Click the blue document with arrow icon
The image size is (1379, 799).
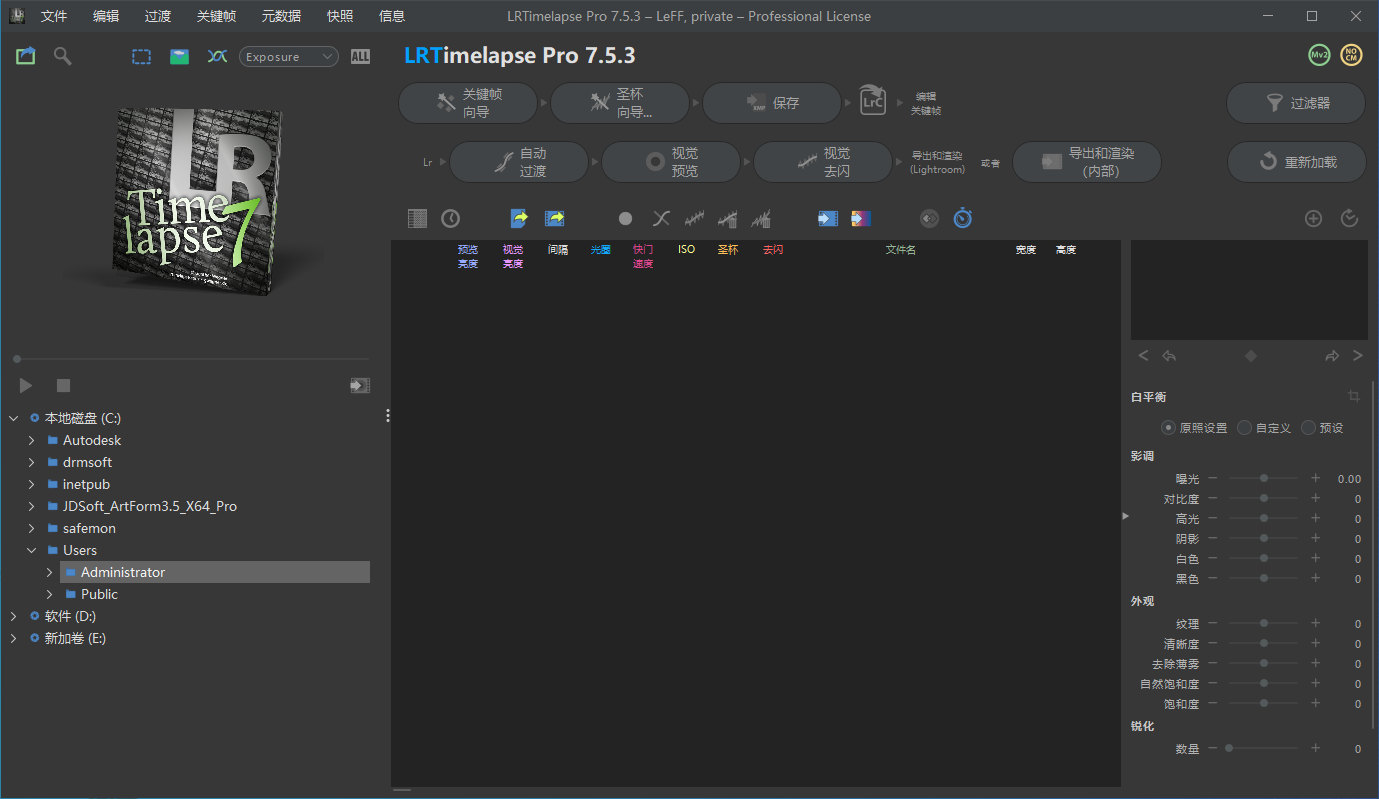point(519,218)
